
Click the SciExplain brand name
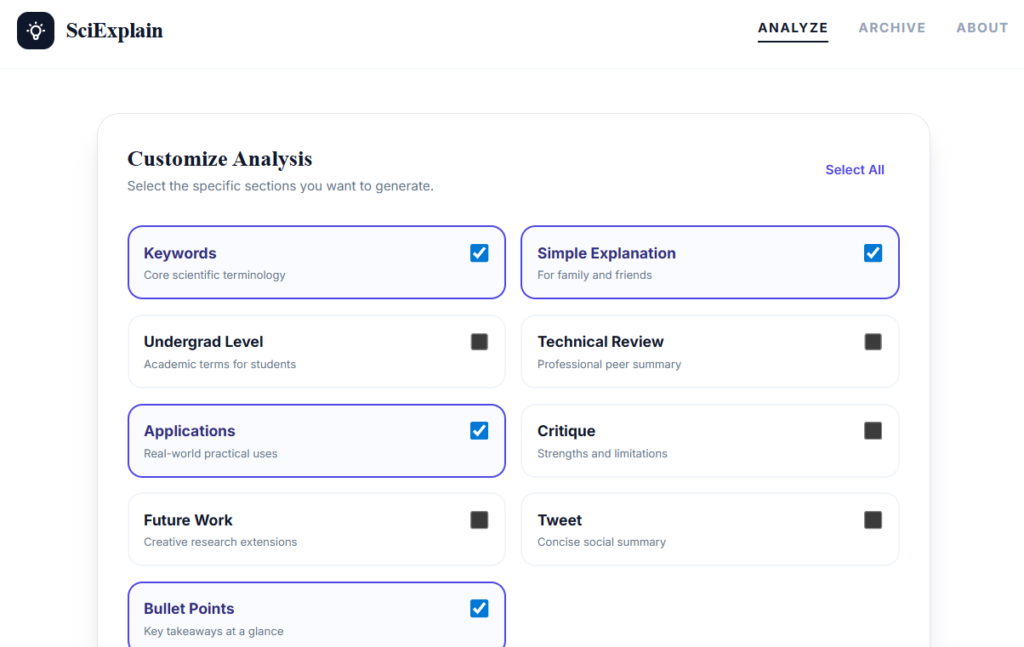[114, 31]
